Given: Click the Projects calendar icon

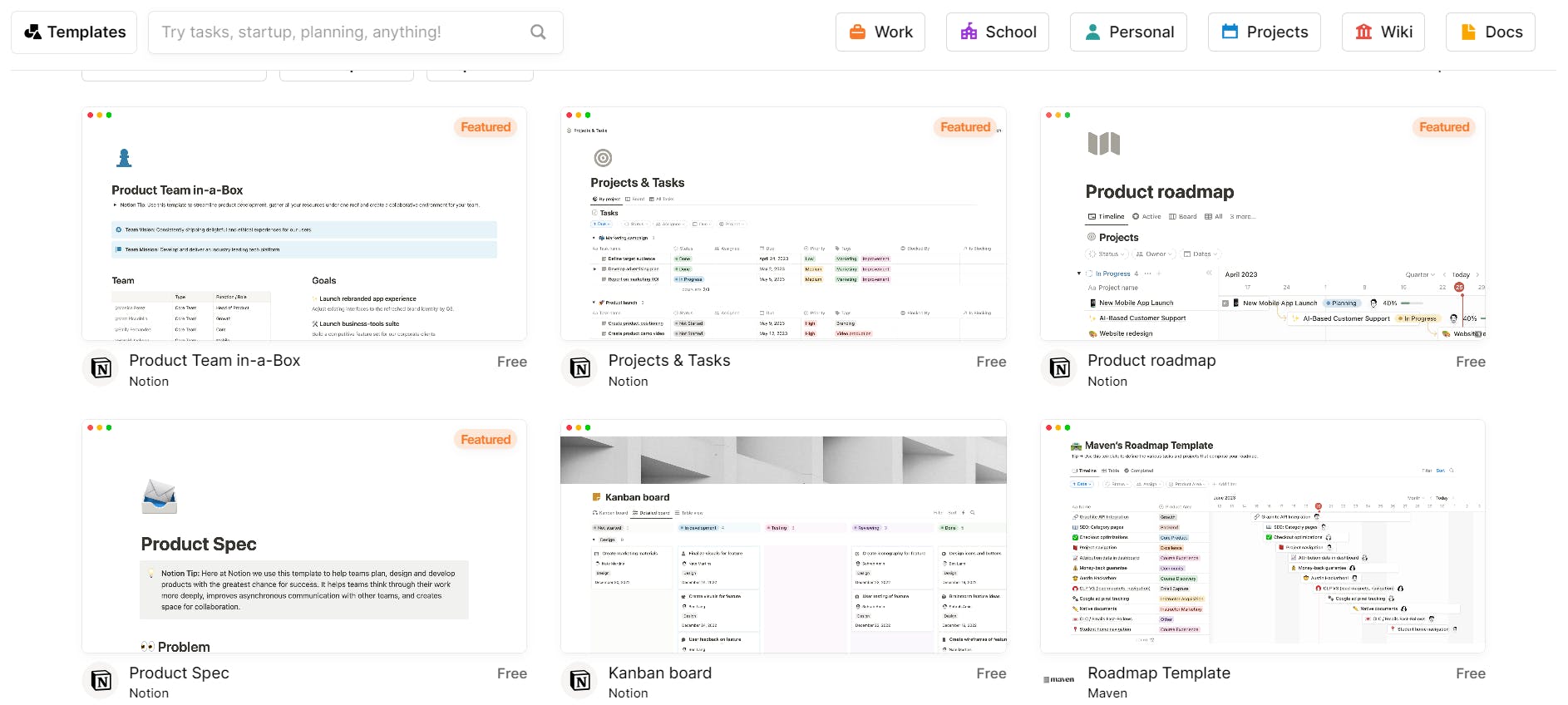Looking at the screenshot, I should coord(1230,32).
